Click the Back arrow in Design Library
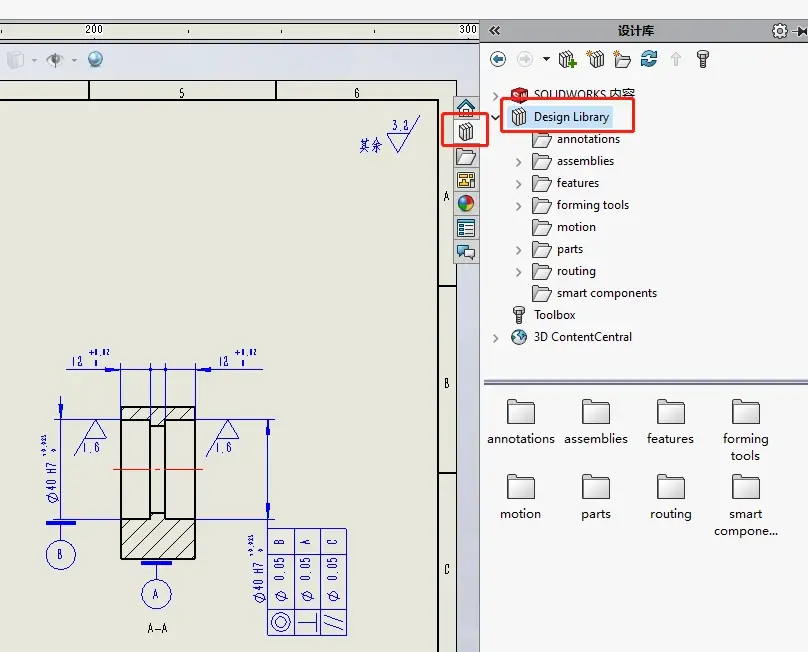808x652 pixels. [x=498, y=59]
